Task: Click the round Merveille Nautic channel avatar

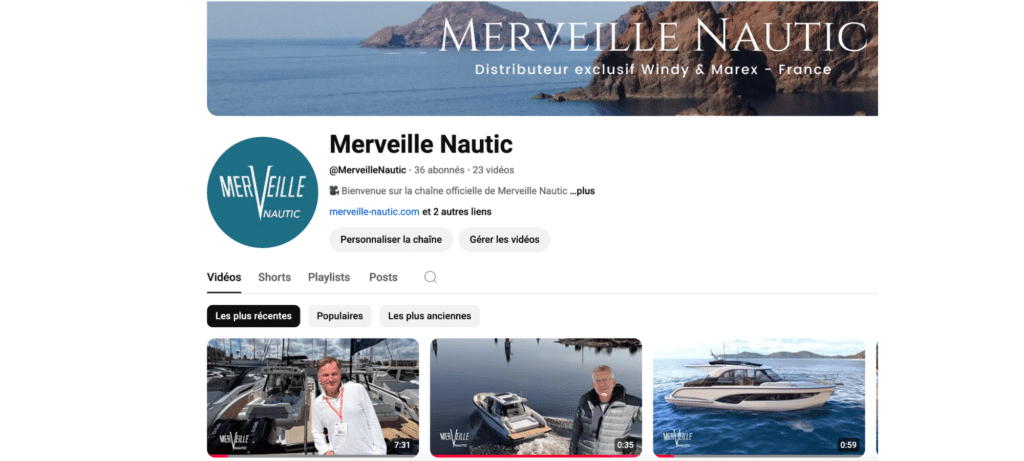Action: point(263,192)
